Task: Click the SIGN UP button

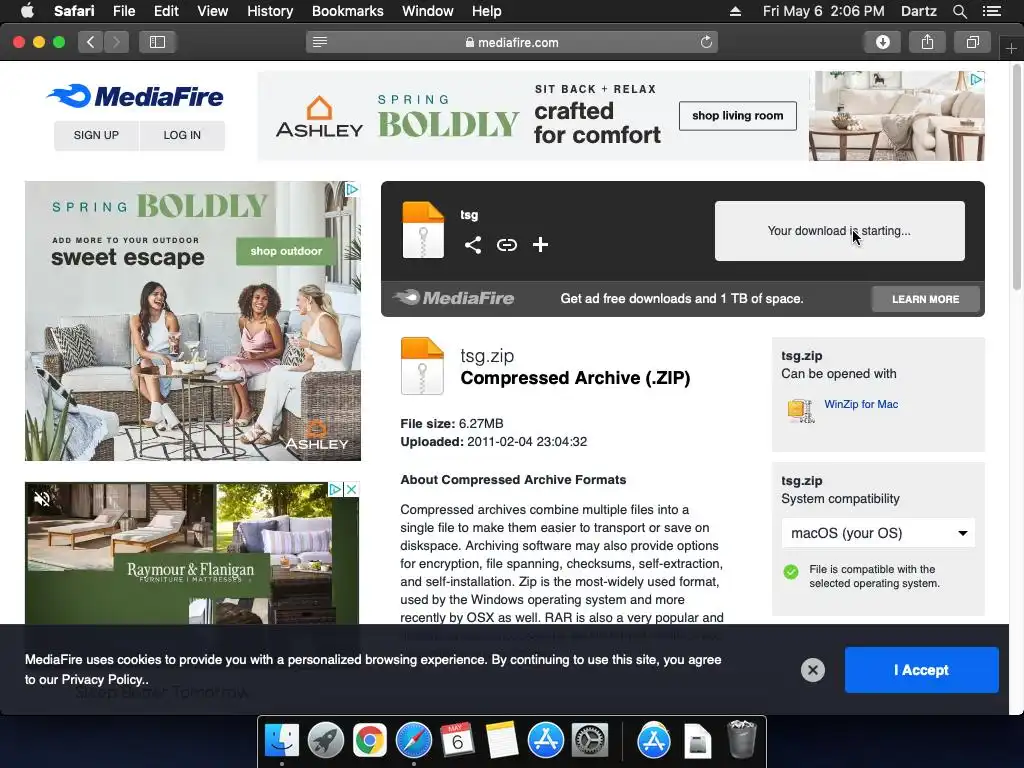Action: click(x=96, y=135)
